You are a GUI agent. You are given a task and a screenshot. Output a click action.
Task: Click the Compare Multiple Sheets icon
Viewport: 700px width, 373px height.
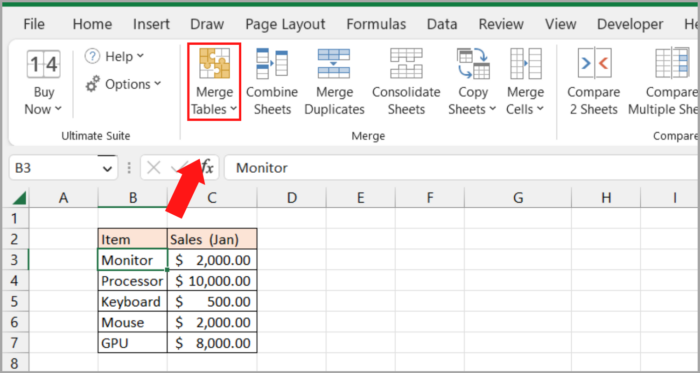[x=672, y=63]
